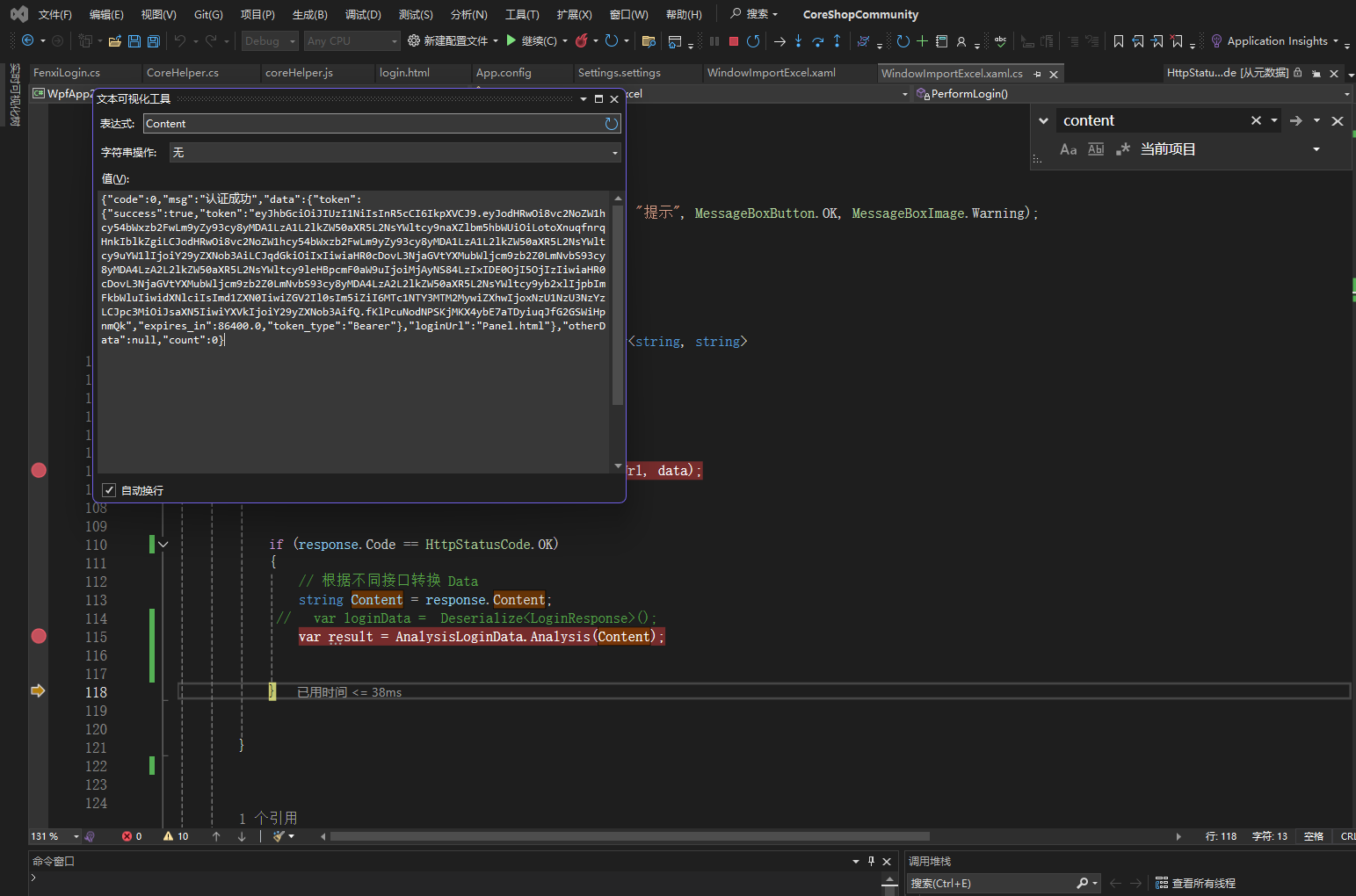Image resolution: width=1356 pixels, height=896 pixels.
Task: Open the 调试(D) menu
Action: (363, 14)
